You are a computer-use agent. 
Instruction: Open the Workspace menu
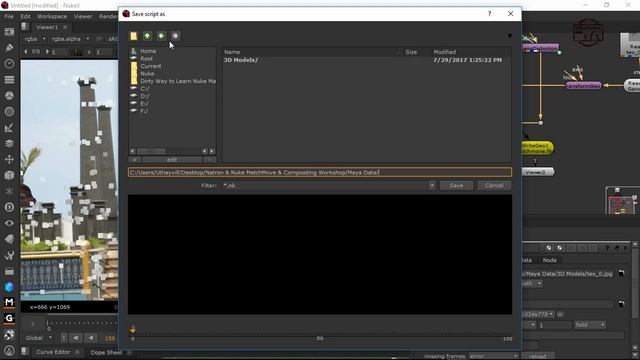pos(52,17)
